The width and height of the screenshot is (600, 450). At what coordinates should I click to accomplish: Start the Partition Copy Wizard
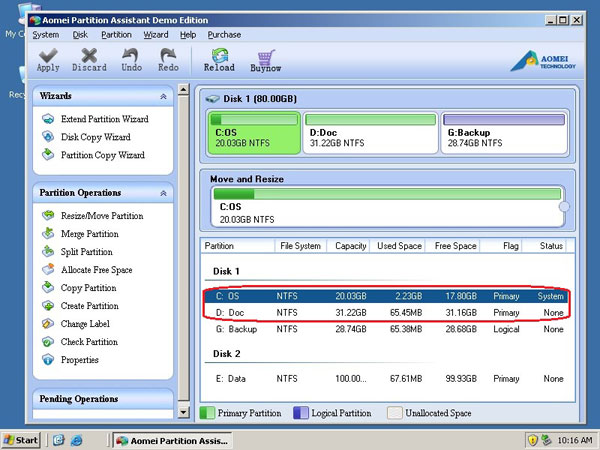pos(103,155)
